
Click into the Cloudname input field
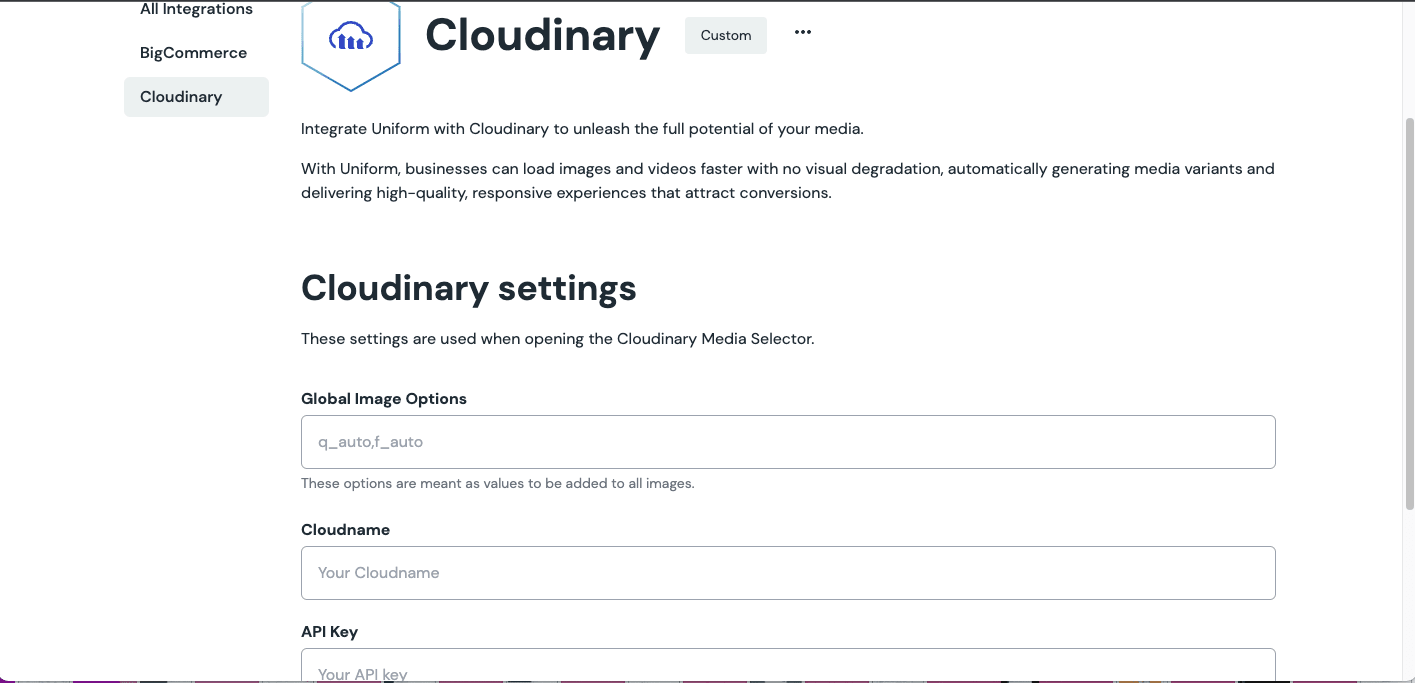(x=788, y=573)
